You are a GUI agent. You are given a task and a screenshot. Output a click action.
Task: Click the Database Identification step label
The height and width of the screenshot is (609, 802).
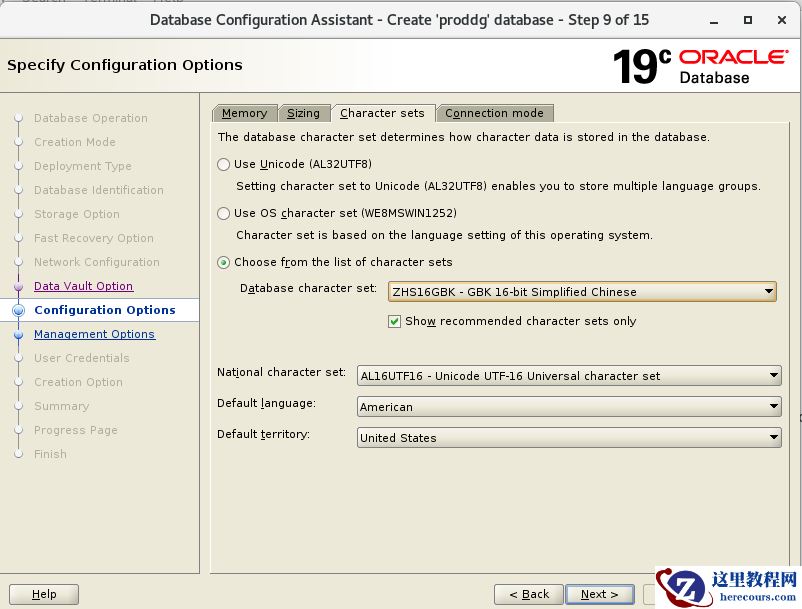pyautogui.click(x=99, y=190)
